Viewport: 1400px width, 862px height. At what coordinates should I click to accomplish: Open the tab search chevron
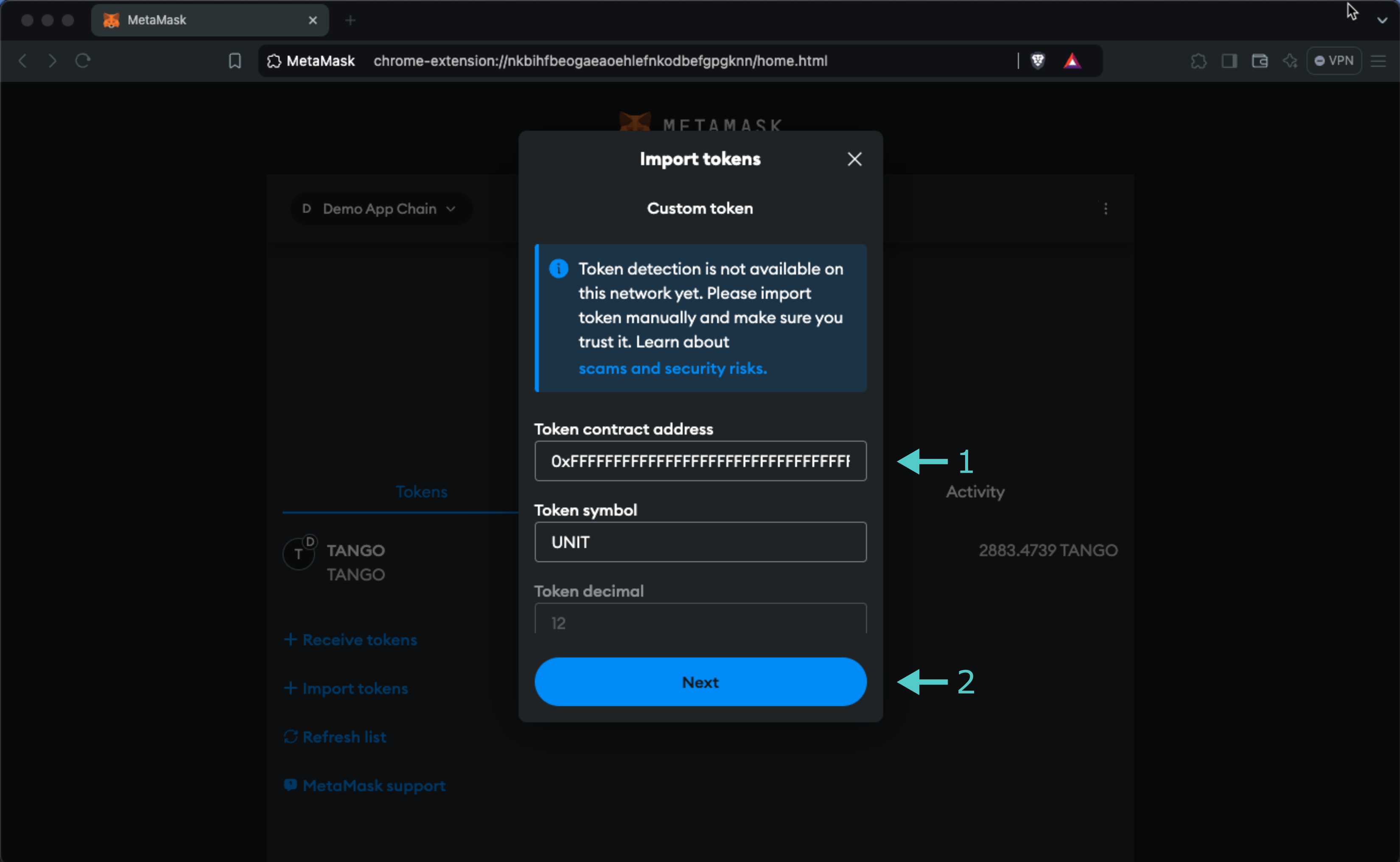click(x=1382, y=20)
